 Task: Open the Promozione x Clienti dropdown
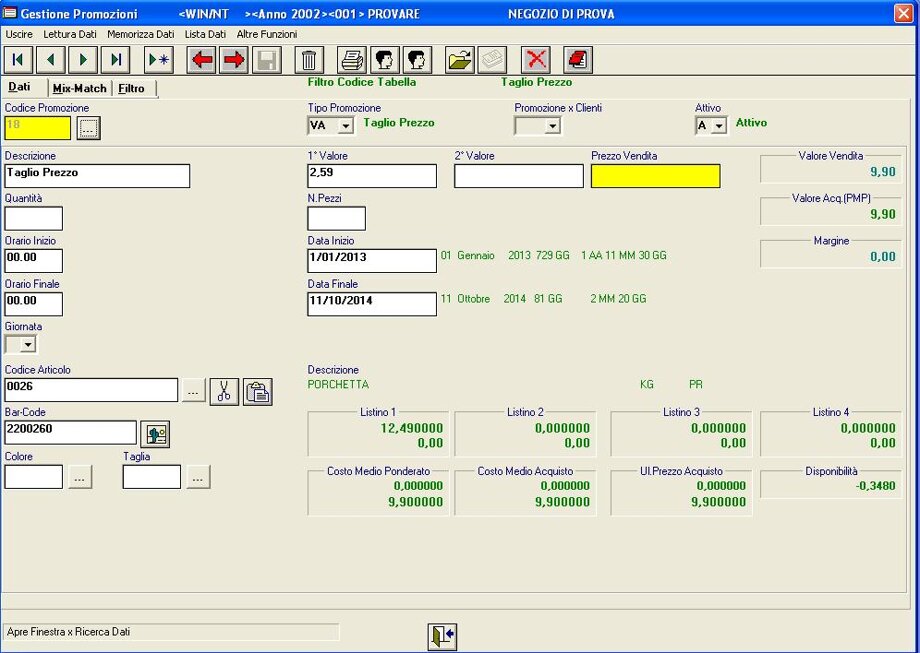point(552,126)
